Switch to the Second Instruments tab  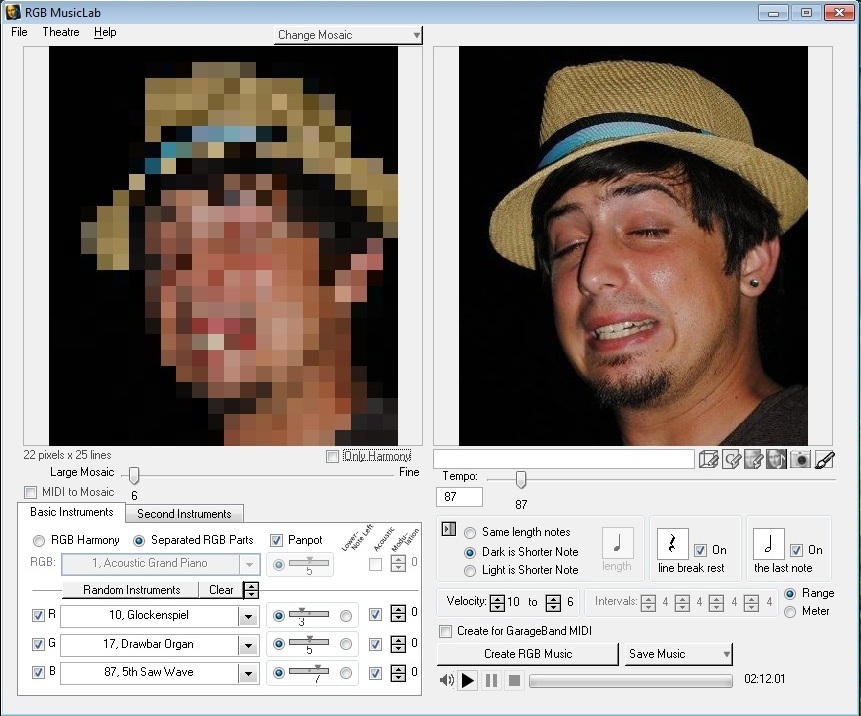184,514
